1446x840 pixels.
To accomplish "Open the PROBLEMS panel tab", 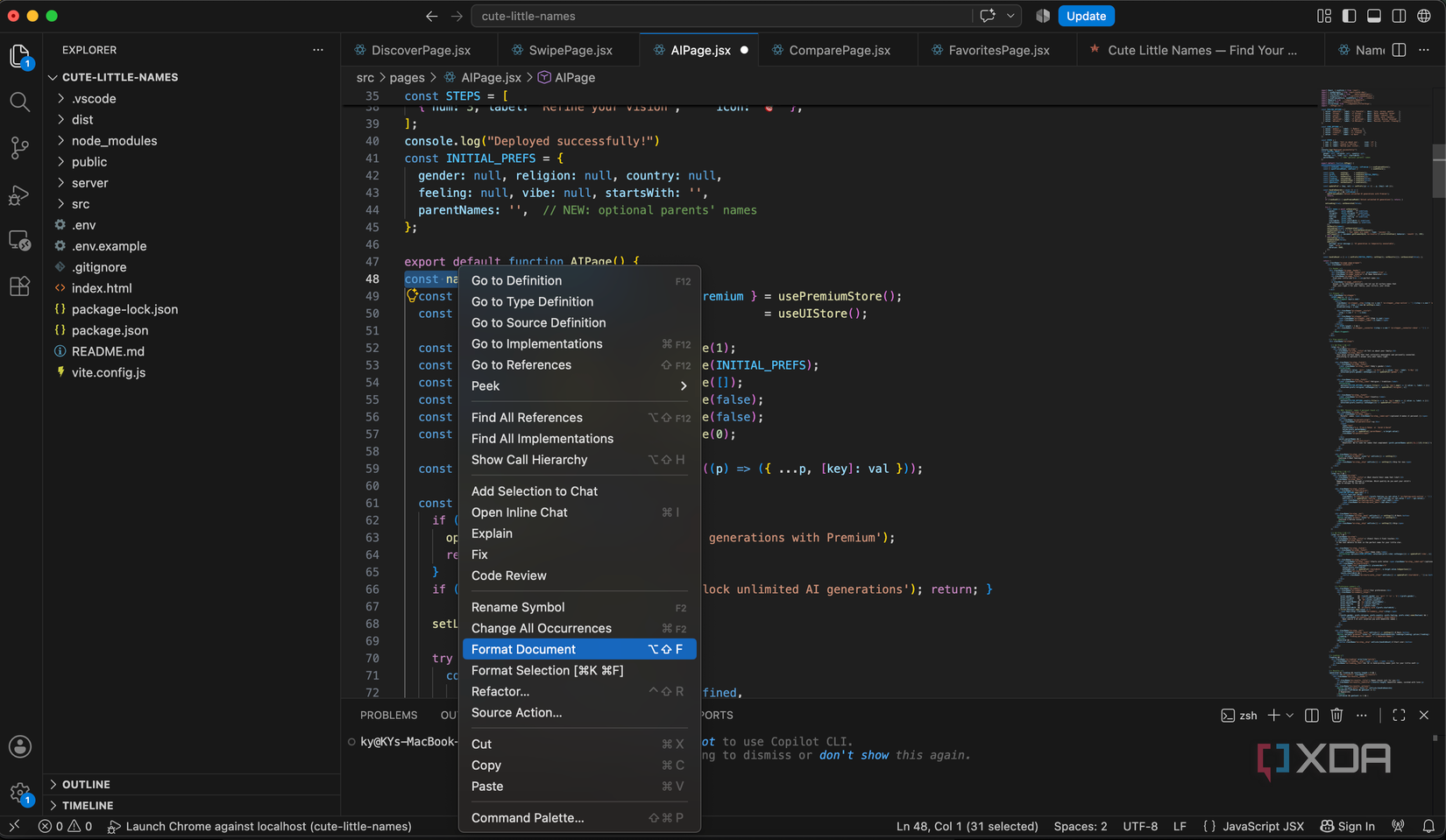I will pos(388,715).
